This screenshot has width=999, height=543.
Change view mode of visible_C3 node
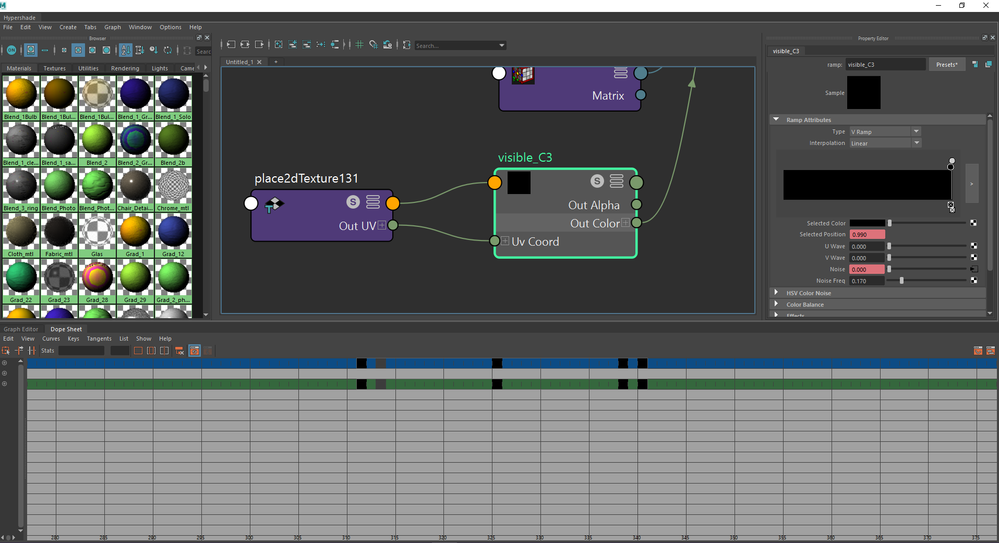(x=616, y=181)
